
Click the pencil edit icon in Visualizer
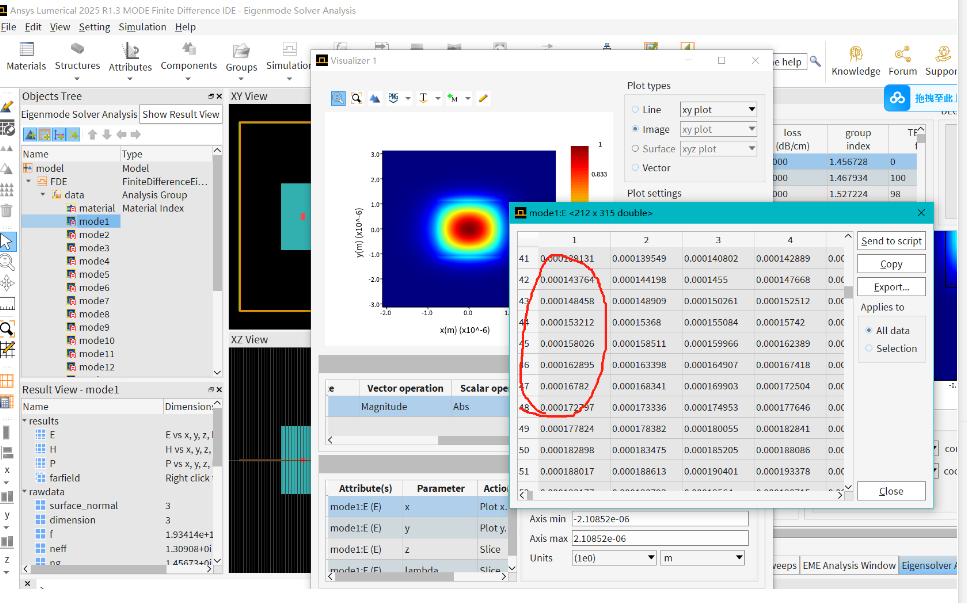tap(483, 98)
